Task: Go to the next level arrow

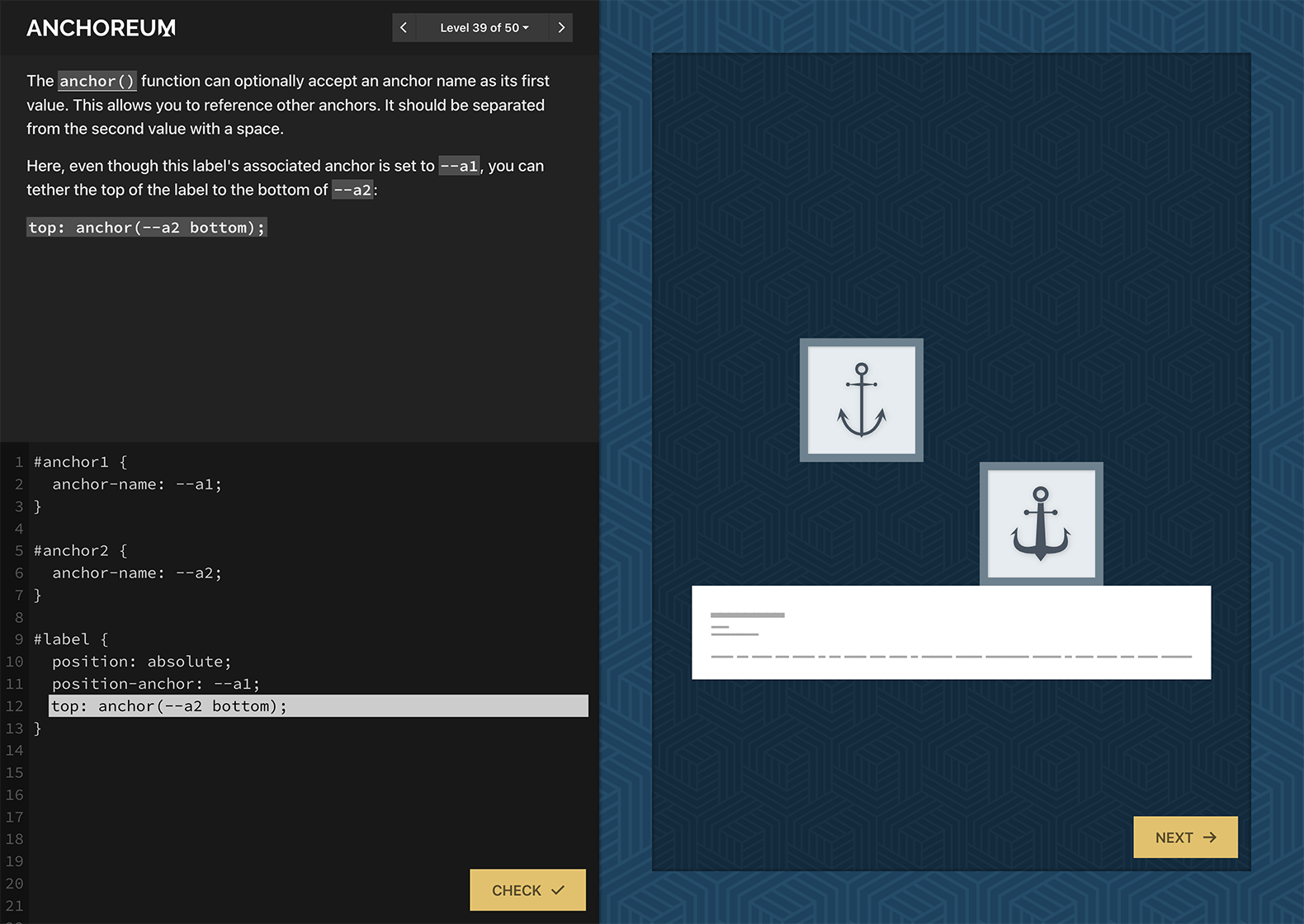Action: pos(561,27)
